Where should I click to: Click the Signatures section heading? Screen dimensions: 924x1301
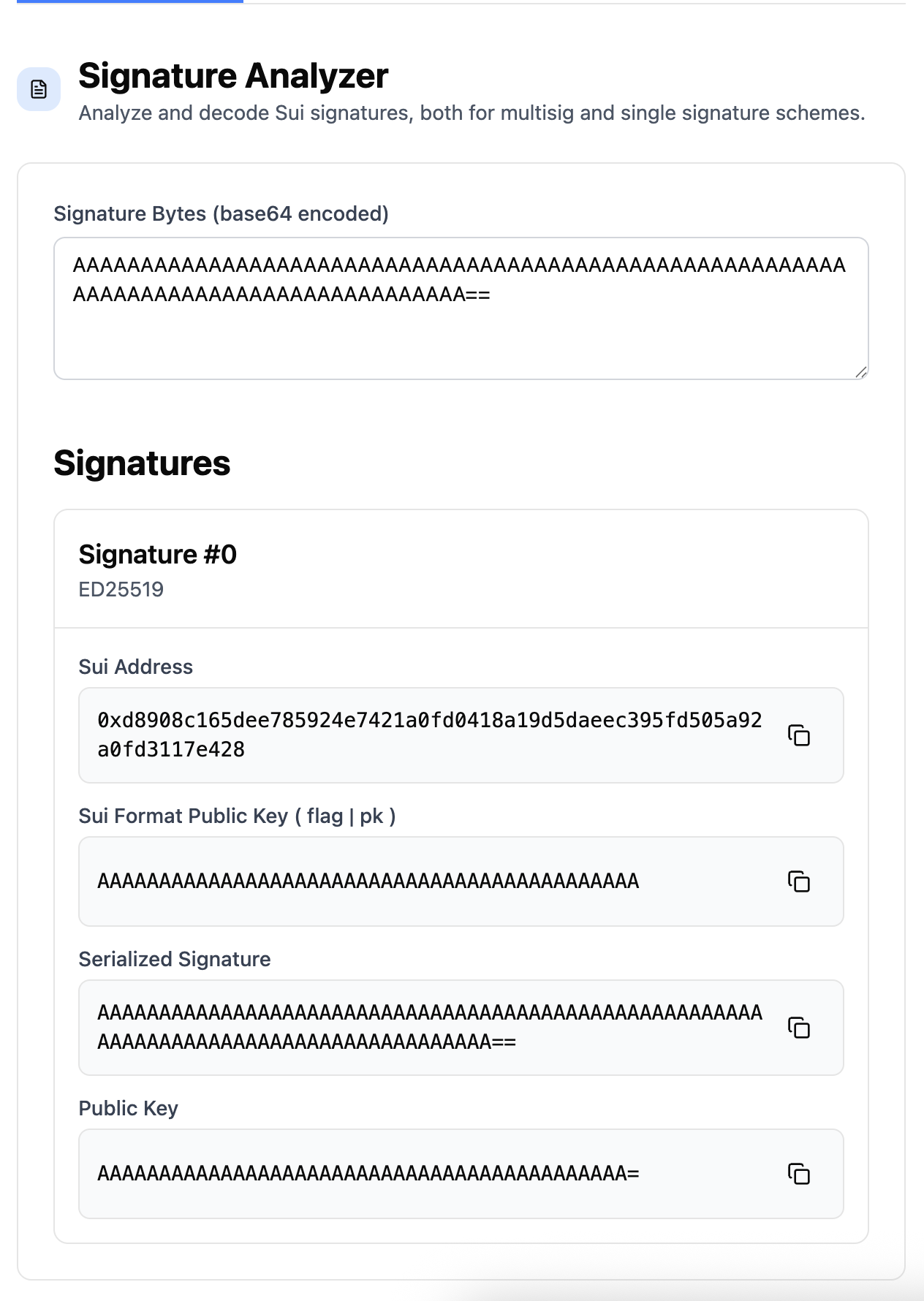click(x=142, y=462)
